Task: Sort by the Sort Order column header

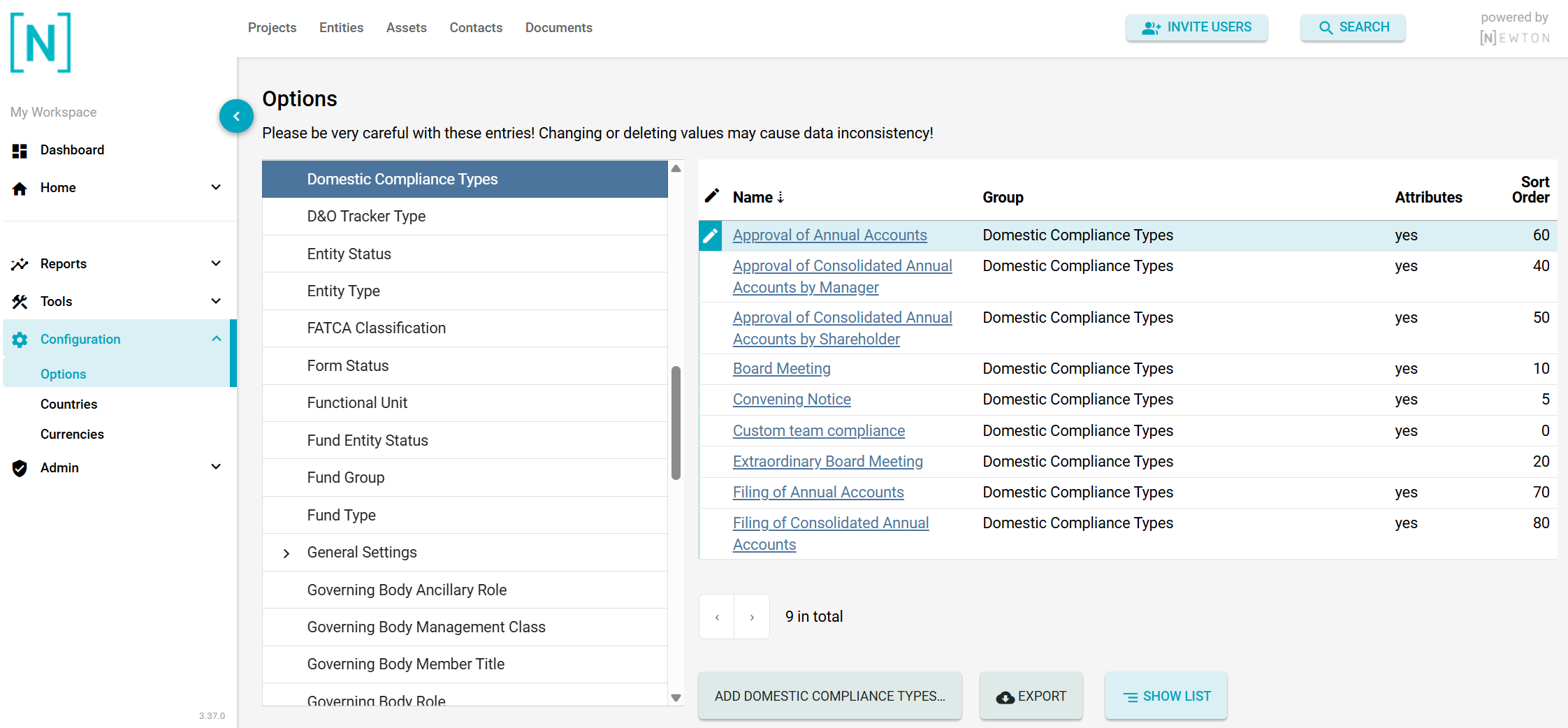Action: click(x=1530, y=190)
